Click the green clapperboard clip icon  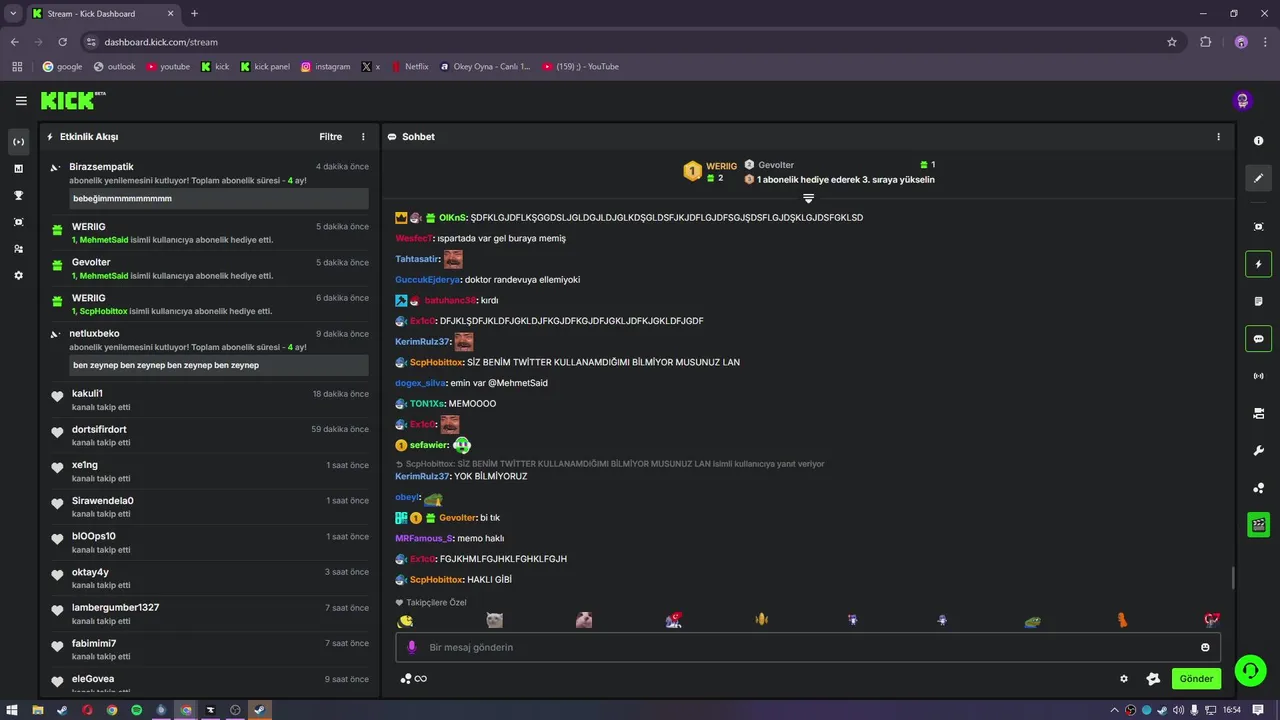point(1259,524)
